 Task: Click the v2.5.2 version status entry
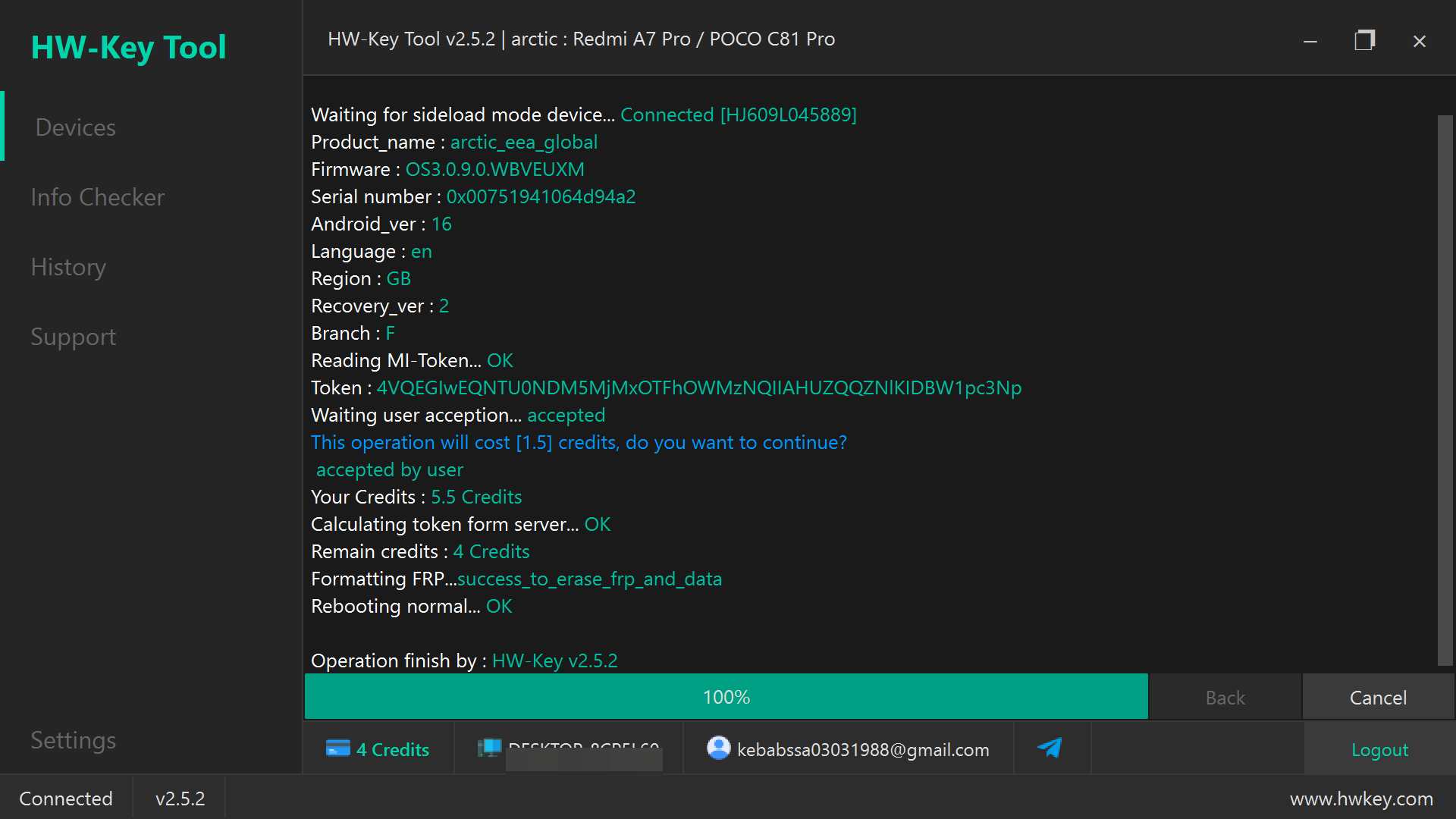pyautogui.click(x=180, y=799)
